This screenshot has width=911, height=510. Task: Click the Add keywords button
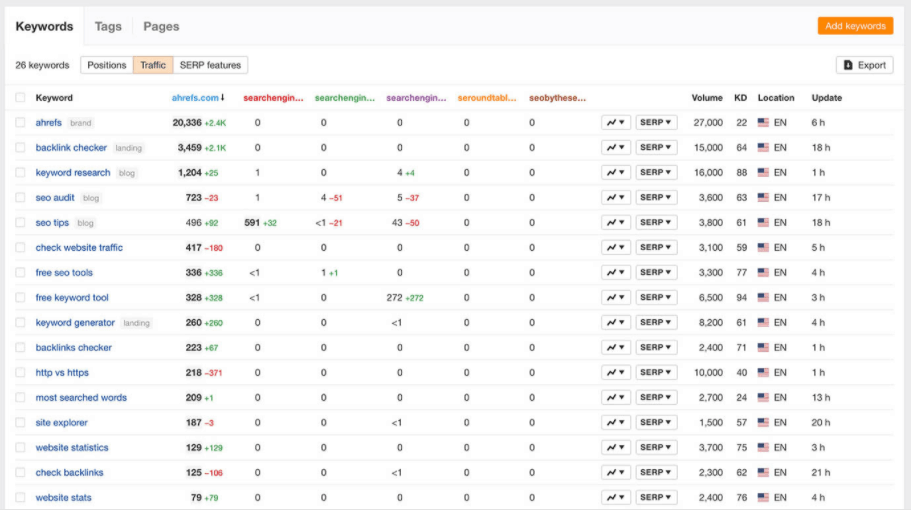point(854,26)
